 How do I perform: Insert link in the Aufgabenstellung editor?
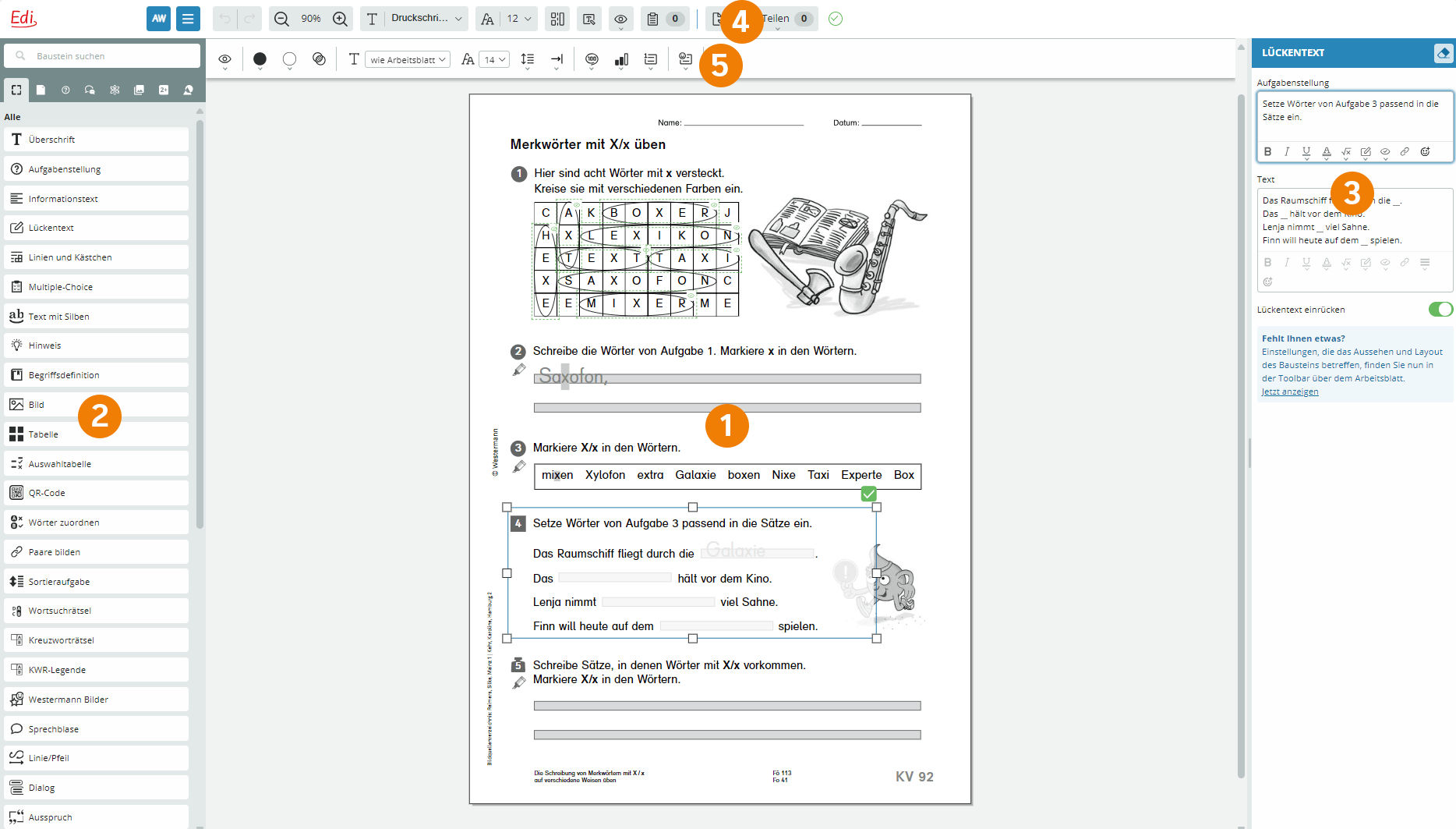pyautogui.click(x=1405, y=152)
